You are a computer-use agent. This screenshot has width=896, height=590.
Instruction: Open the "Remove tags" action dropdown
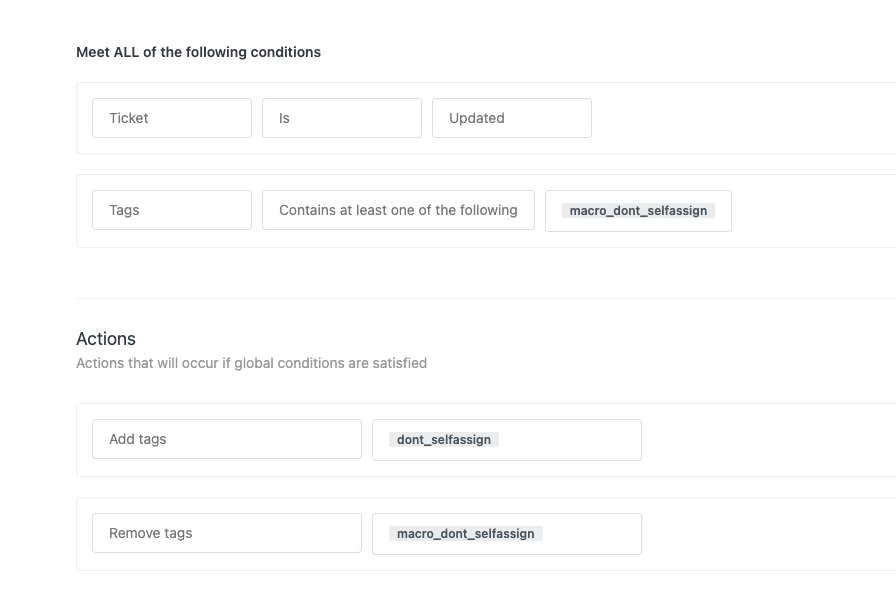click(x=226, y=533)
